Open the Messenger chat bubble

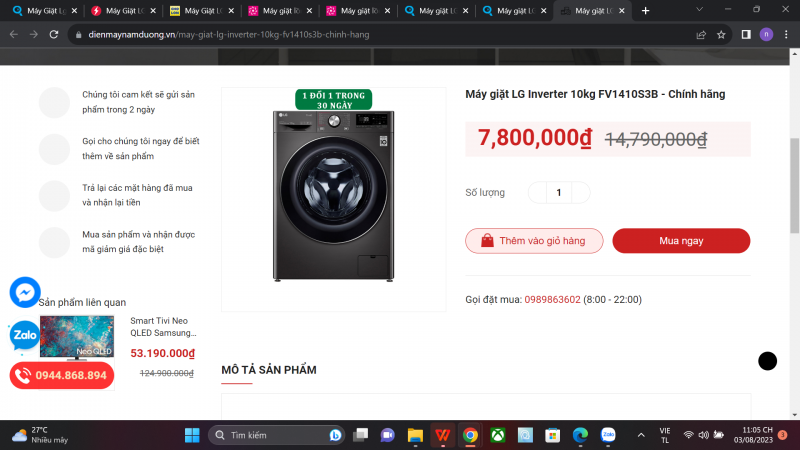pos(25,292)
